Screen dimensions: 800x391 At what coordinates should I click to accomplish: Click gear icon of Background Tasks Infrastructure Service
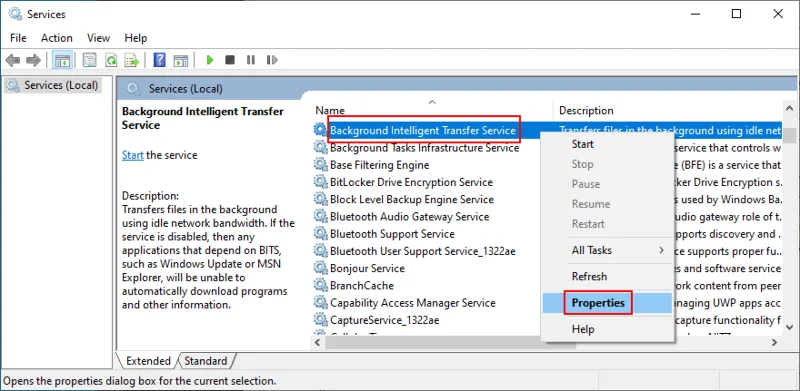click(320, 148)
